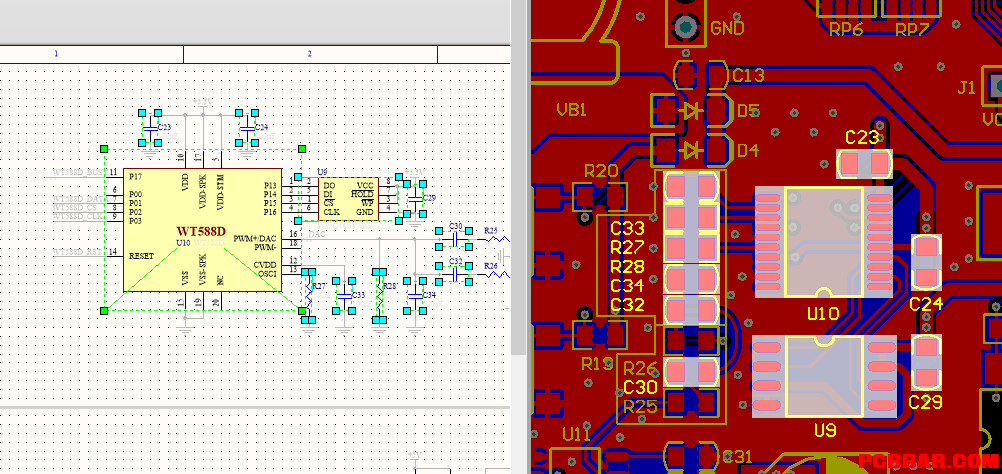Click the C23 capacitor footprint on the PCB
1002x474 pixels.
pos(864,164)
